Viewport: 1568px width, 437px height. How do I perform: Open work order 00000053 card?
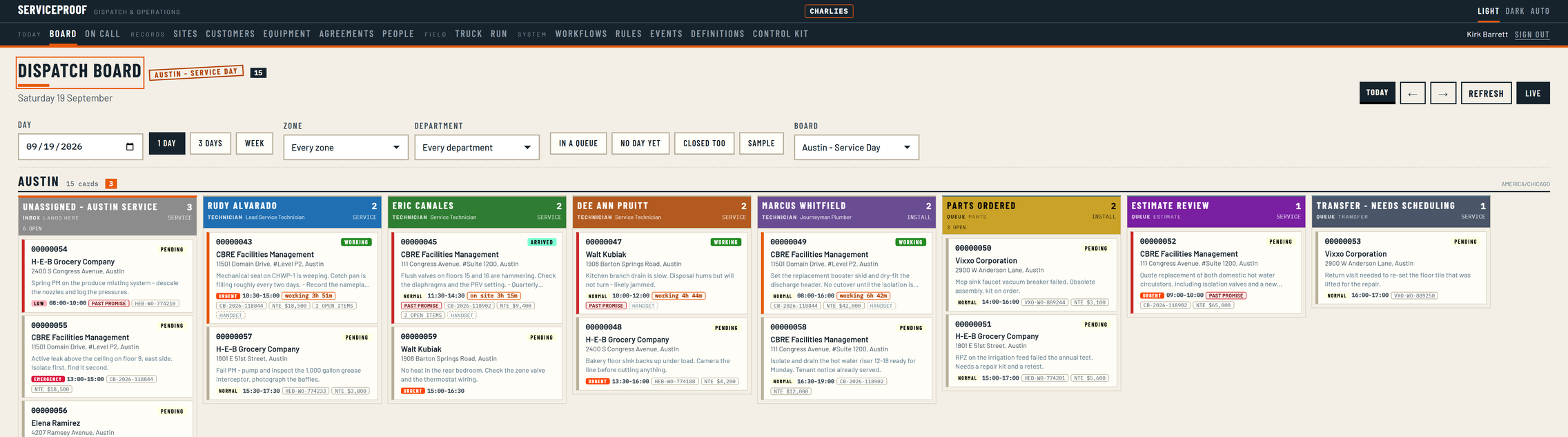click(x=1402, y=267)
